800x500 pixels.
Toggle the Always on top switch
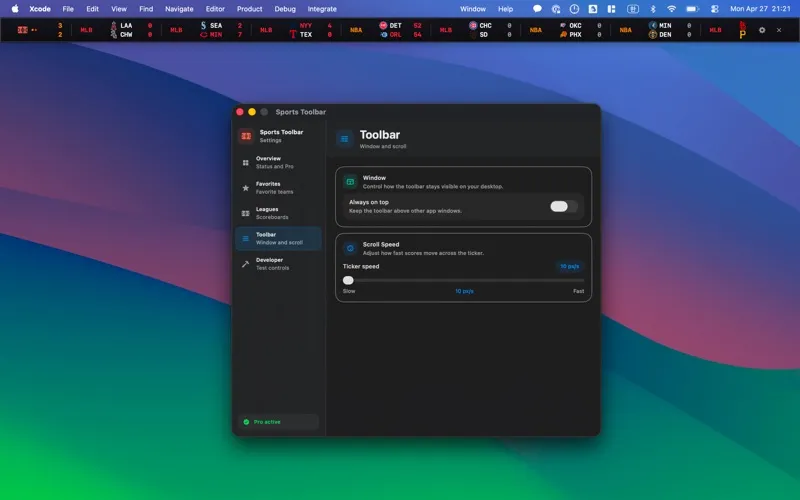(x=564, y=206)
